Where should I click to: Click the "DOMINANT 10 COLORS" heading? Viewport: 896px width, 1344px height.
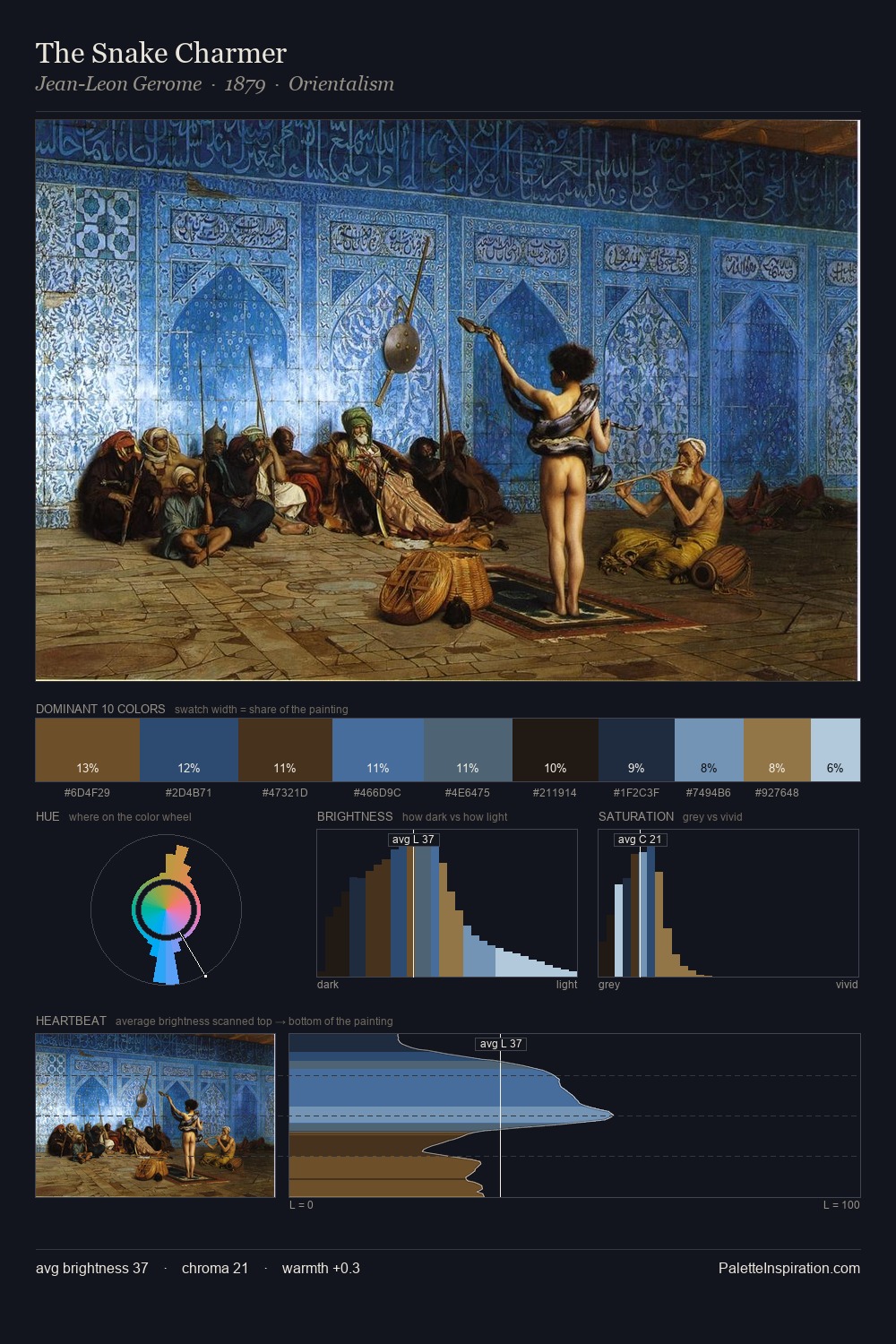pos(100,709)
